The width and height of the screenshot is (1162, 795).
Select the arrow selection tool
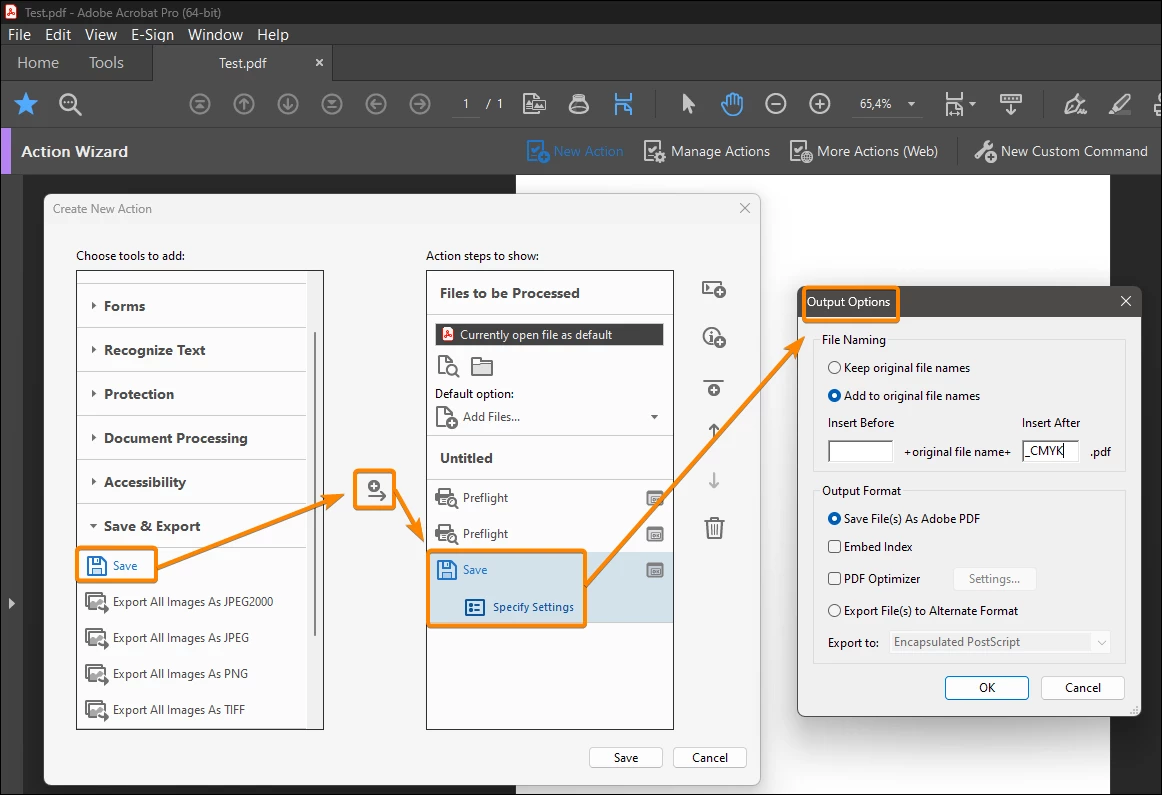click(x=688, y=104)
